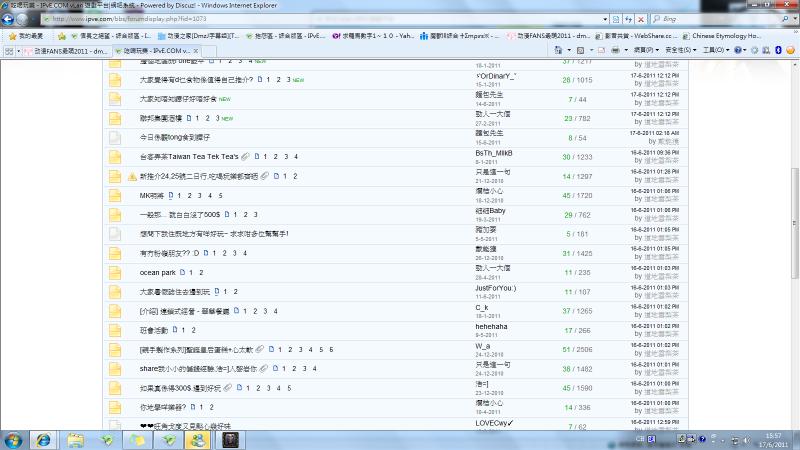
Task: Click the gear icon in command bar
Action: click(755, 50)
